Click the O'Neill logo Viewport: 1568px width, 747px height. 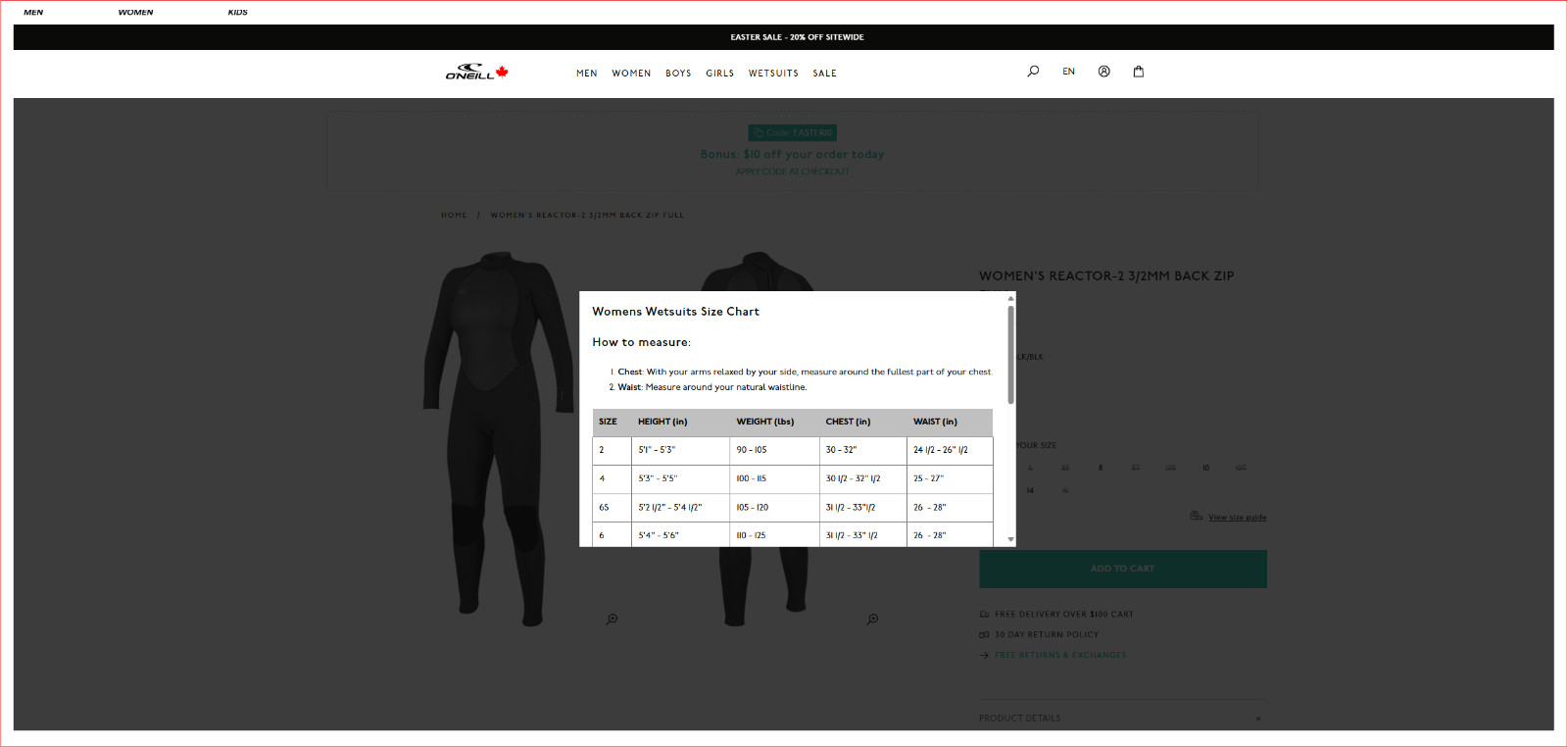coord(477,73)
